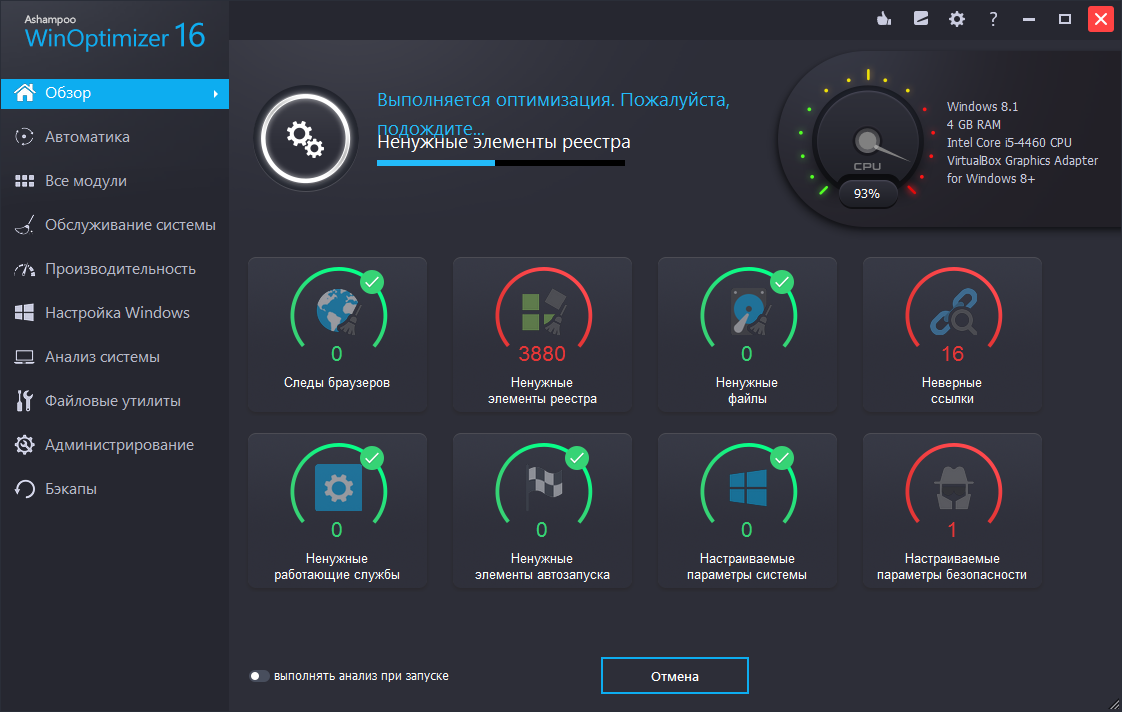Screen dimensions: 1122x712
Task: Click the Выполняется оптимизация status heading
Action: click(553, 113)
